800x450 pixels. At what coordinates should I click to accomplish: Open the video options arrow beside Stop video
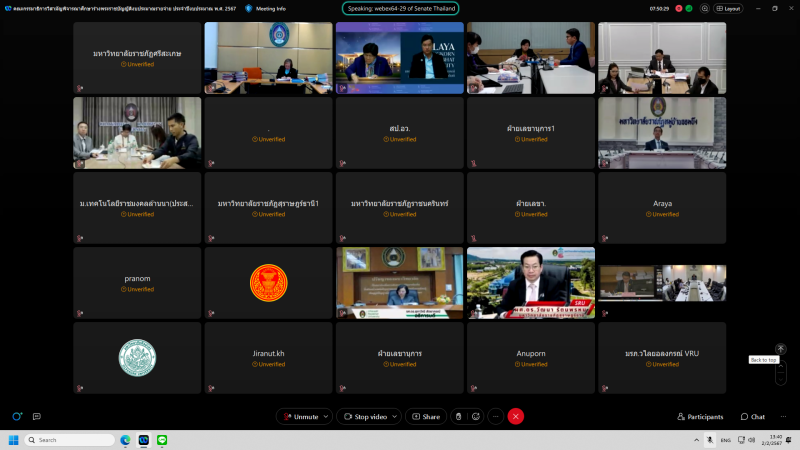pyautogui.click(x=395, y=416)
